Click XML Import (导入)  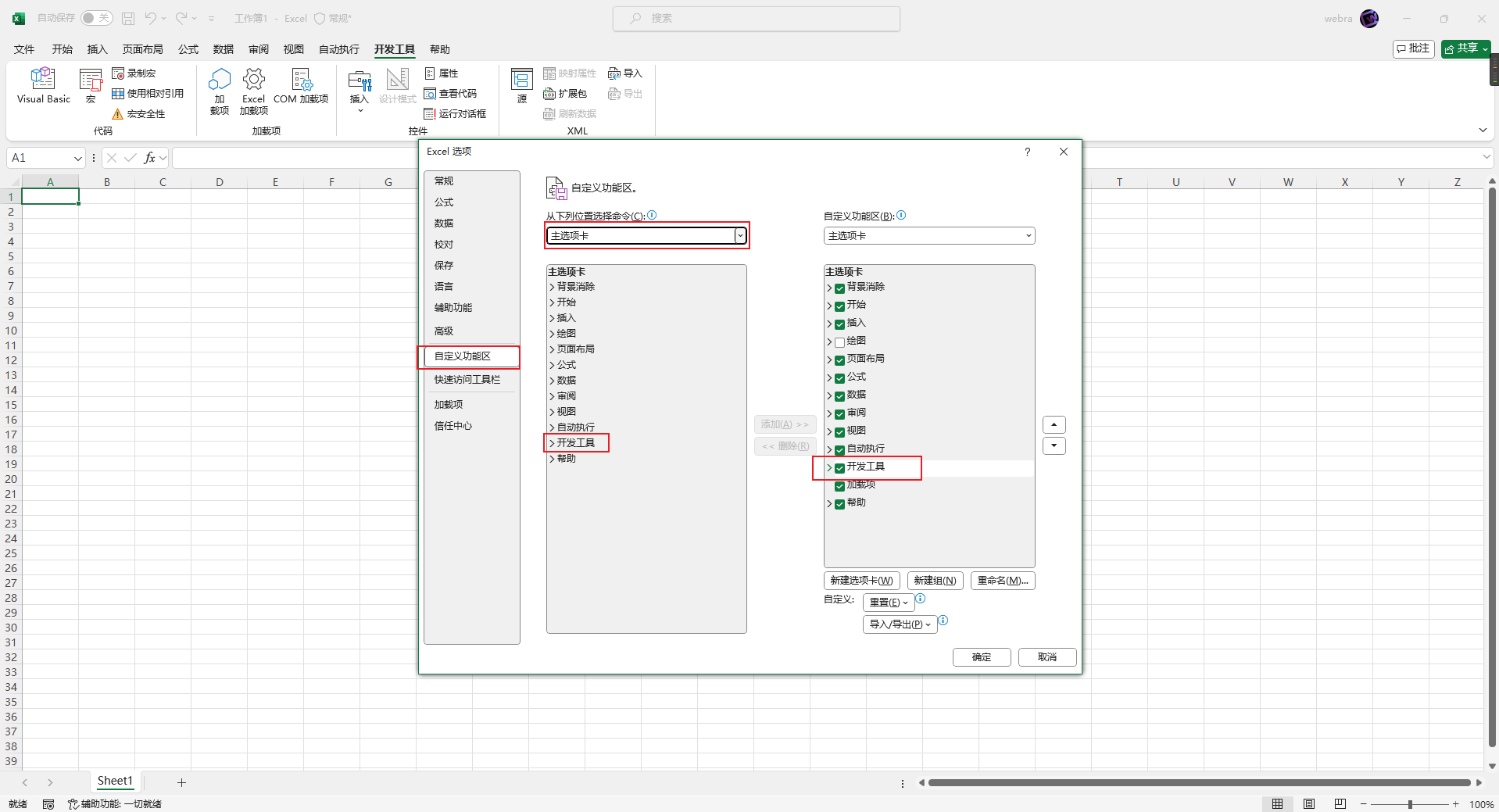[x=625, y=73]
